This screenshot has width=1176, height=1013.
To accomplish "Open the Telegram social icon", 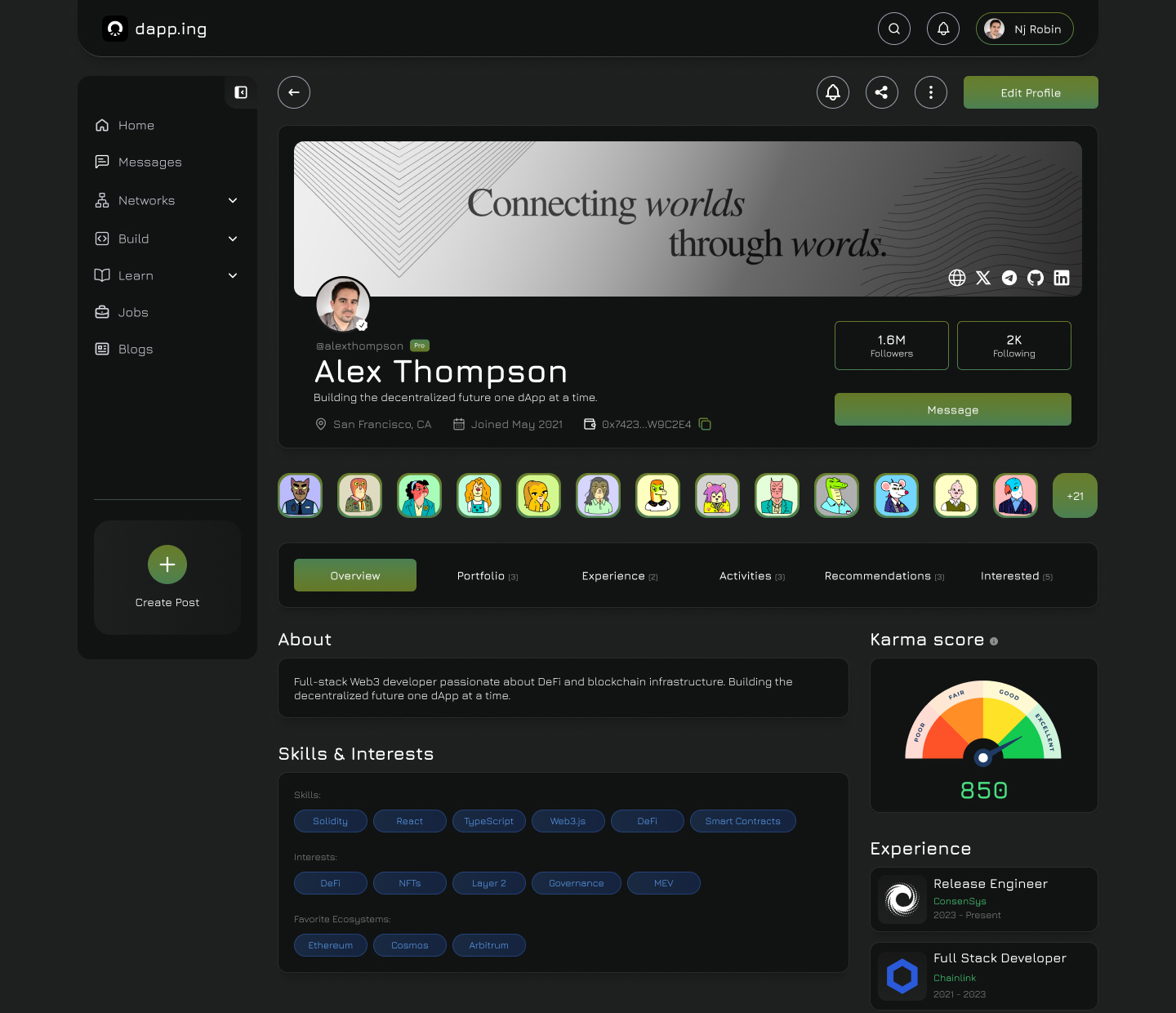I will [1009, 278].
